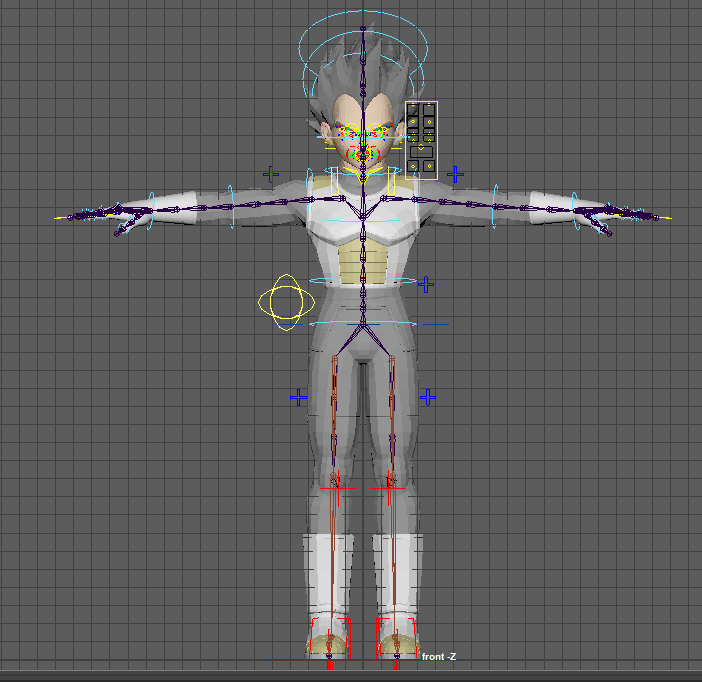Select red marker below the screen-right foot
This screenshot has width=702, height=682.
tap(396, 665)
